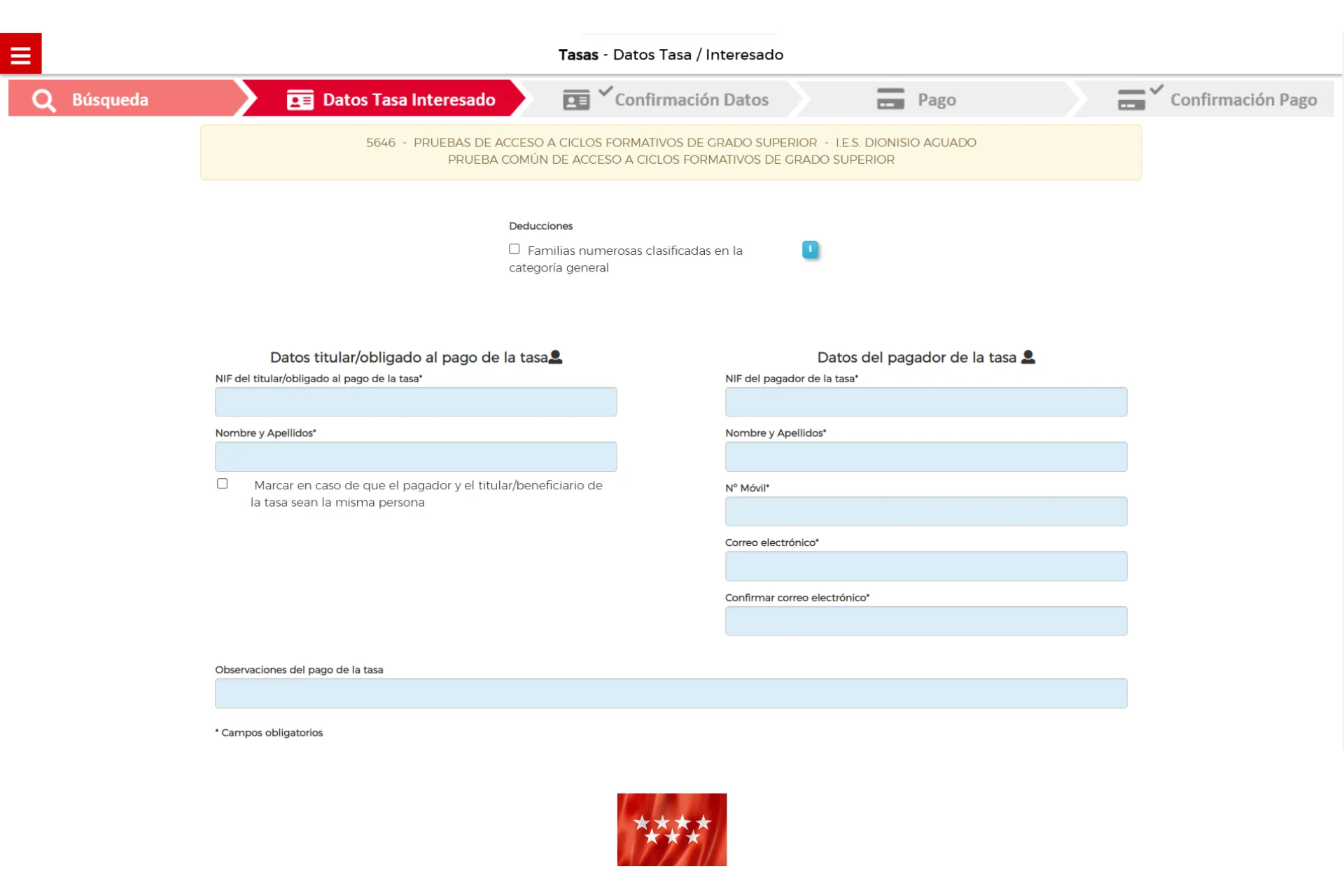Click the titular Nombre y Apellidos field
1344x896 pixels.
point(416,456)
